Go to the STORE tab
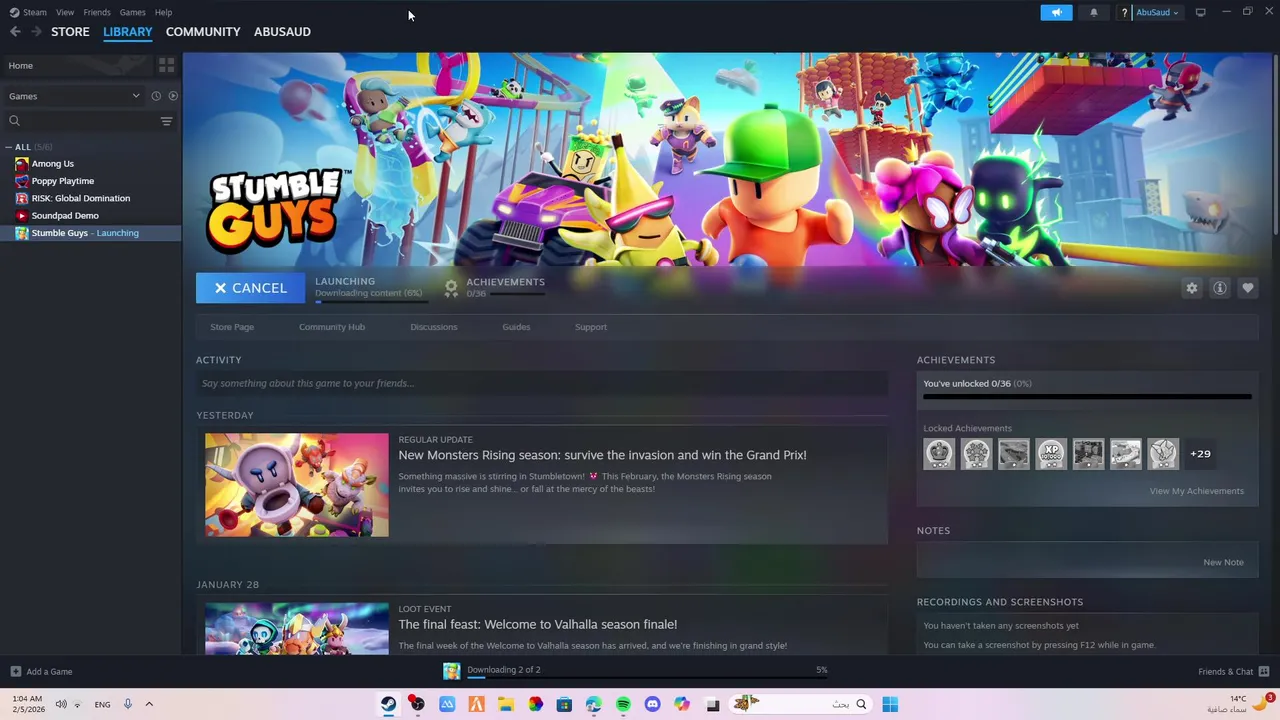The width and height of the screenshot is (1280, 720). click(x=70, y=32)
